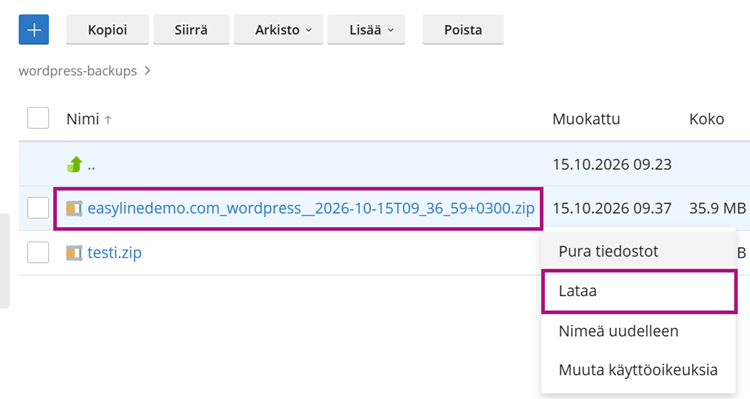Check the easylinedemo.com backup file checkbox
750x399 pixels.
[x=38, y=208]
